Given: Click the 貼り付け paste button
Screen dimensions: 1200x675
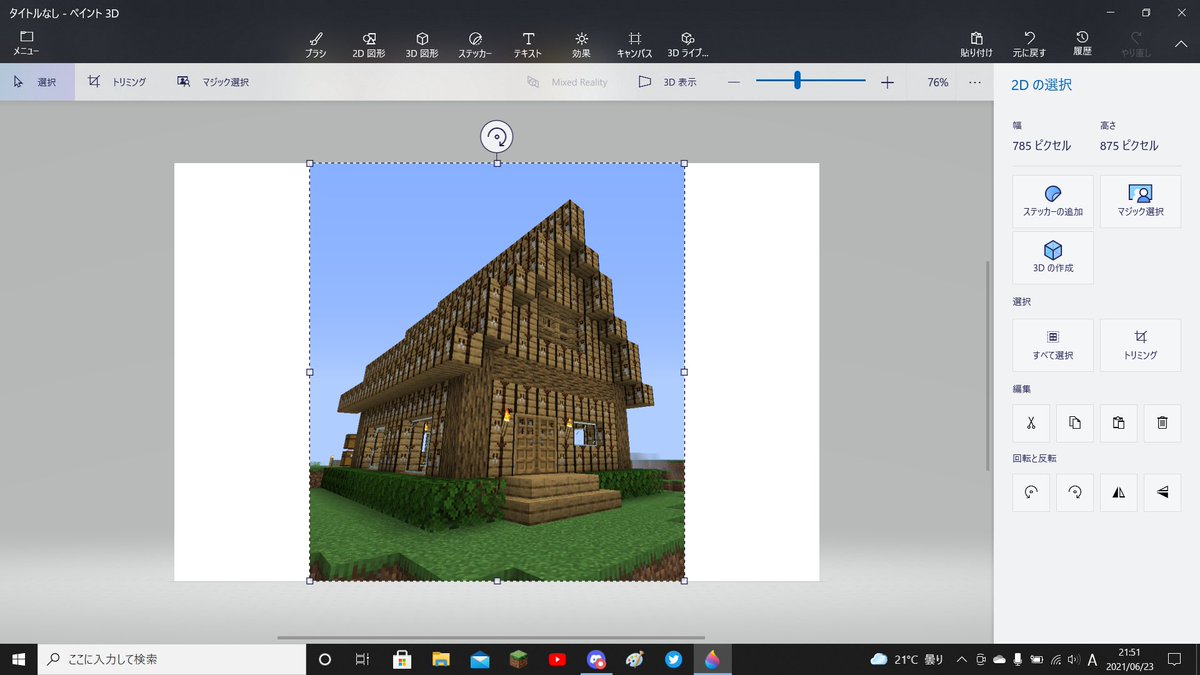Looking at the screenshot, I should click(x=977, y=43).
